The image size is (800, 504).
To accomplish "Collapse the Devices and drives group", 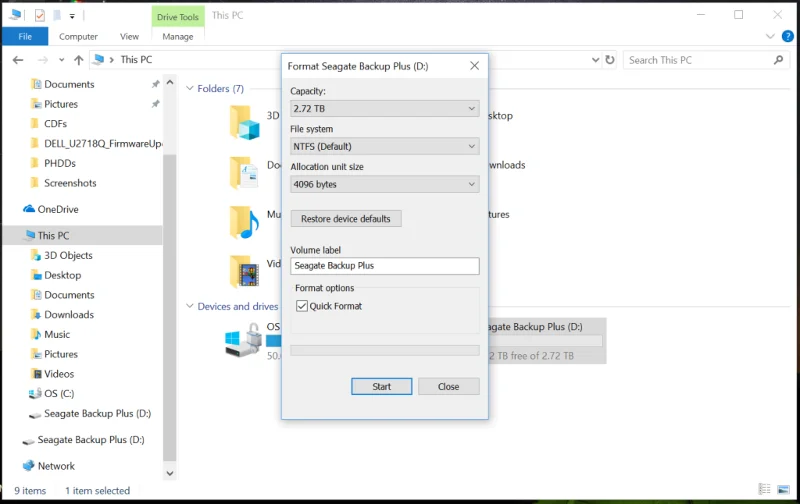I will (190, 306).
